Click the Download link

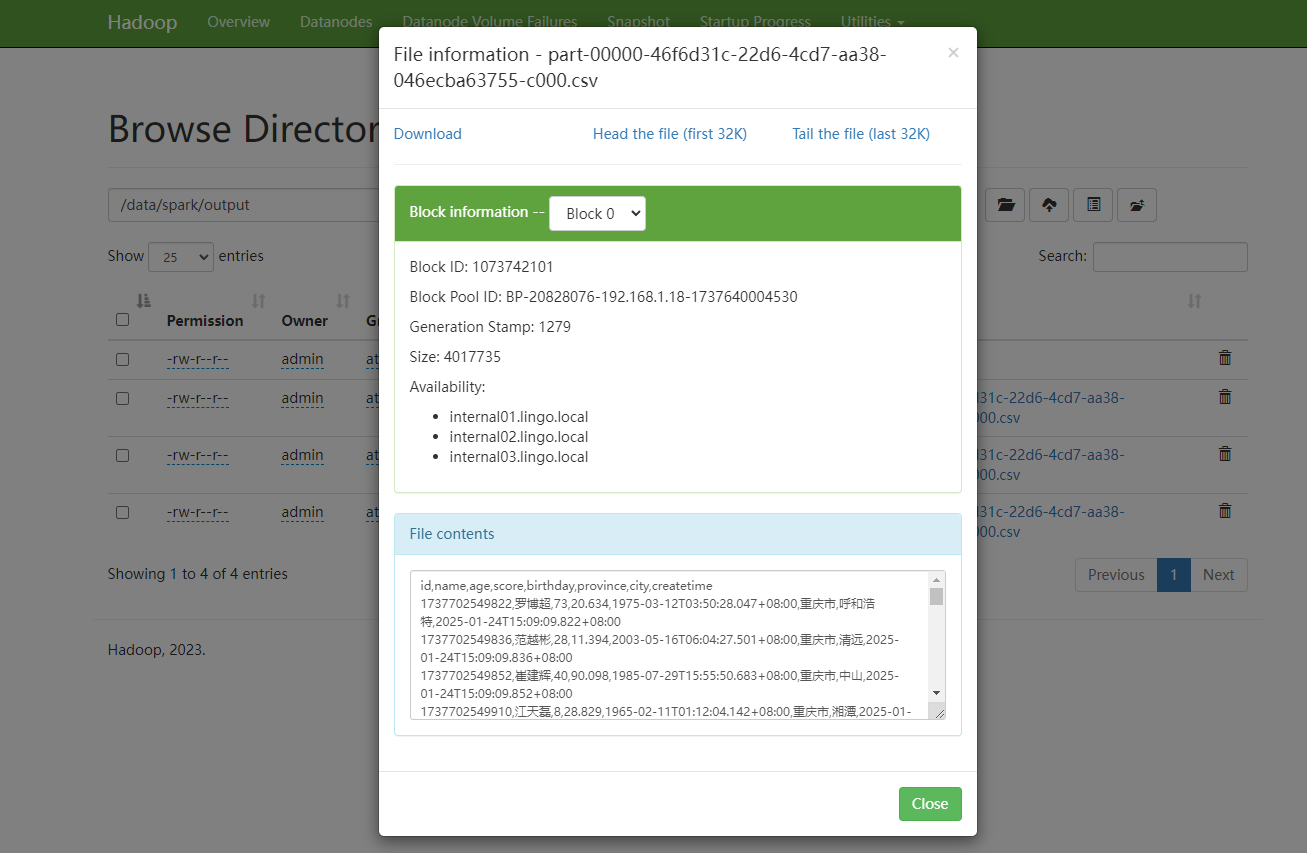[x=427, y=134]
